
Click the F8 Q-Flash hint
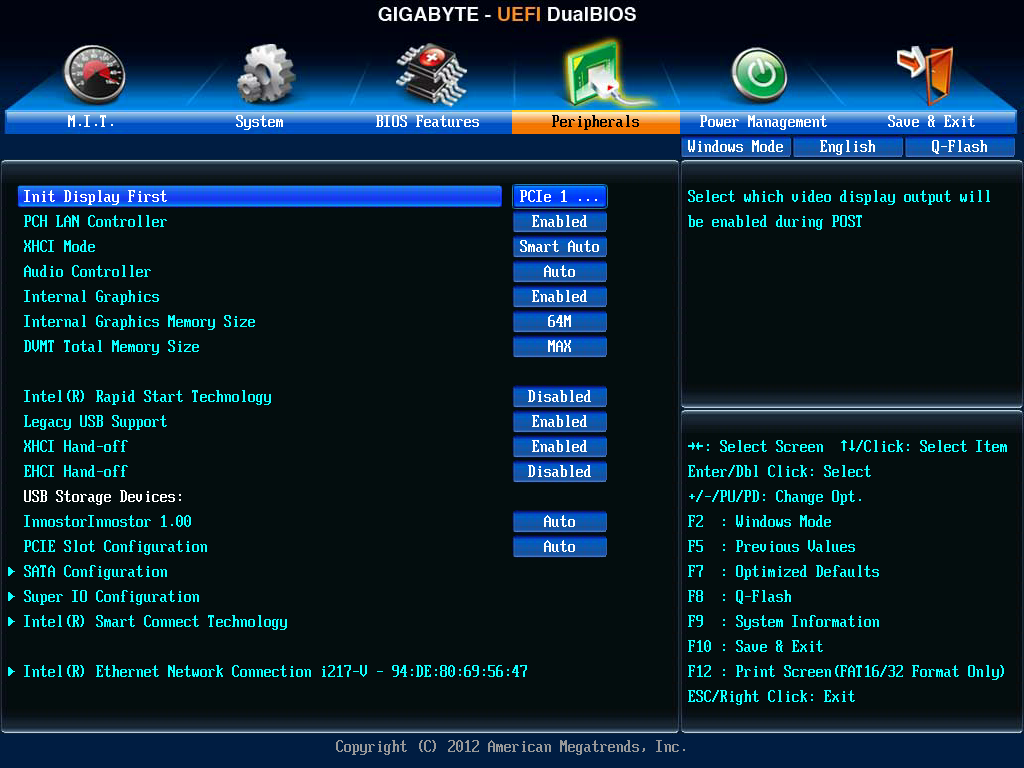(x=740, y=597)
